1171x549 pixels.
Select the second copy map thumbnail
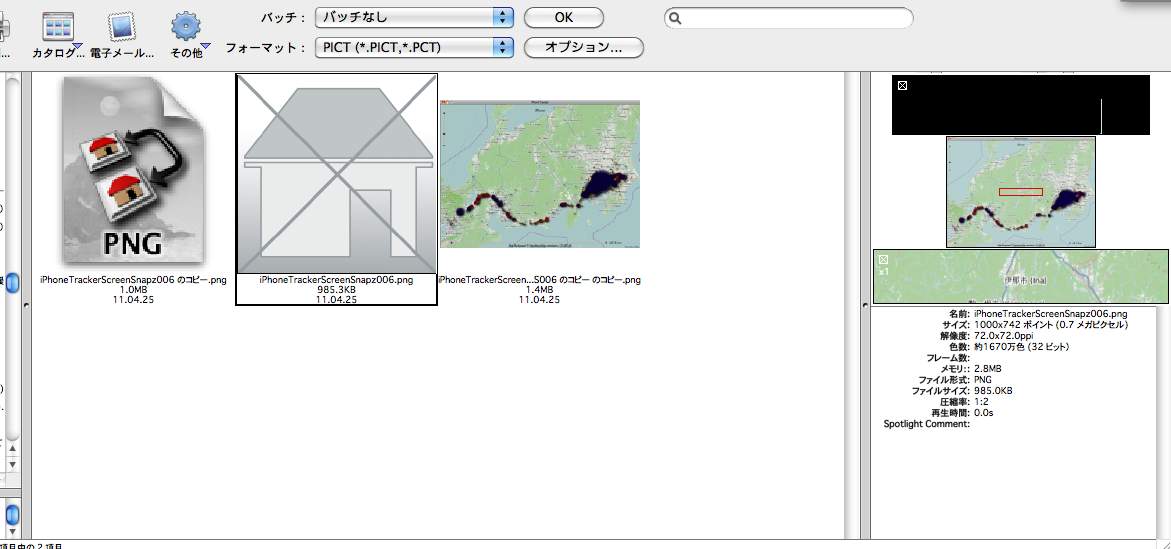539,174
